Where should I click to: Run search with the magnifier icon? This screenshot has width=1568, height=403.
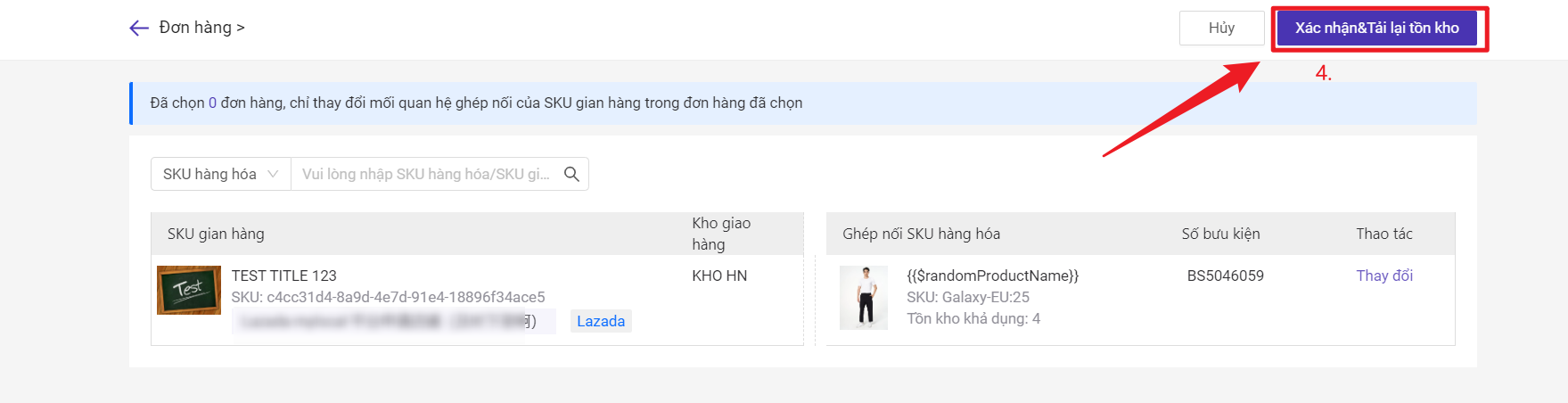click(x=571, y=174)
